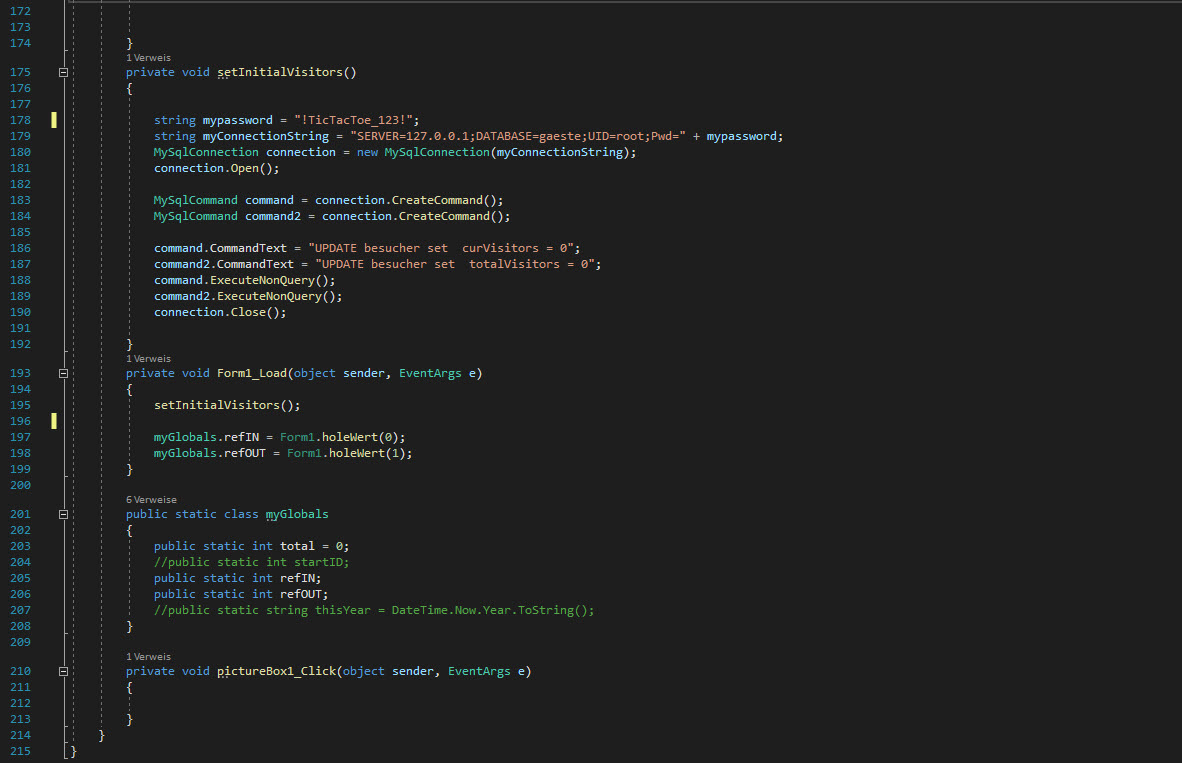This screenshot has width=1182, height=763.
Task: Open '1 Verweis' above pictureBox1_Click
Action: [x=148, y=656]
